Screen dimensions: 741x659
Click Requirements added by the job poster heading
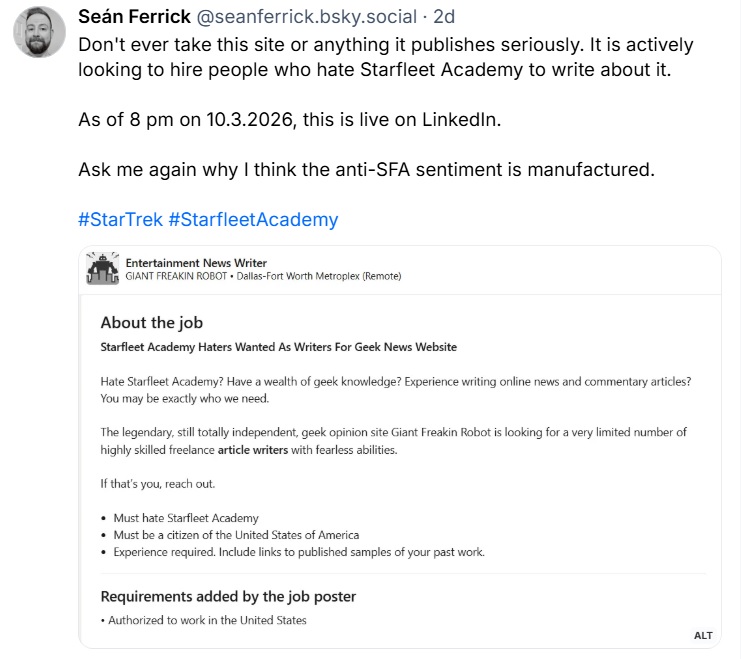(228, 596)
